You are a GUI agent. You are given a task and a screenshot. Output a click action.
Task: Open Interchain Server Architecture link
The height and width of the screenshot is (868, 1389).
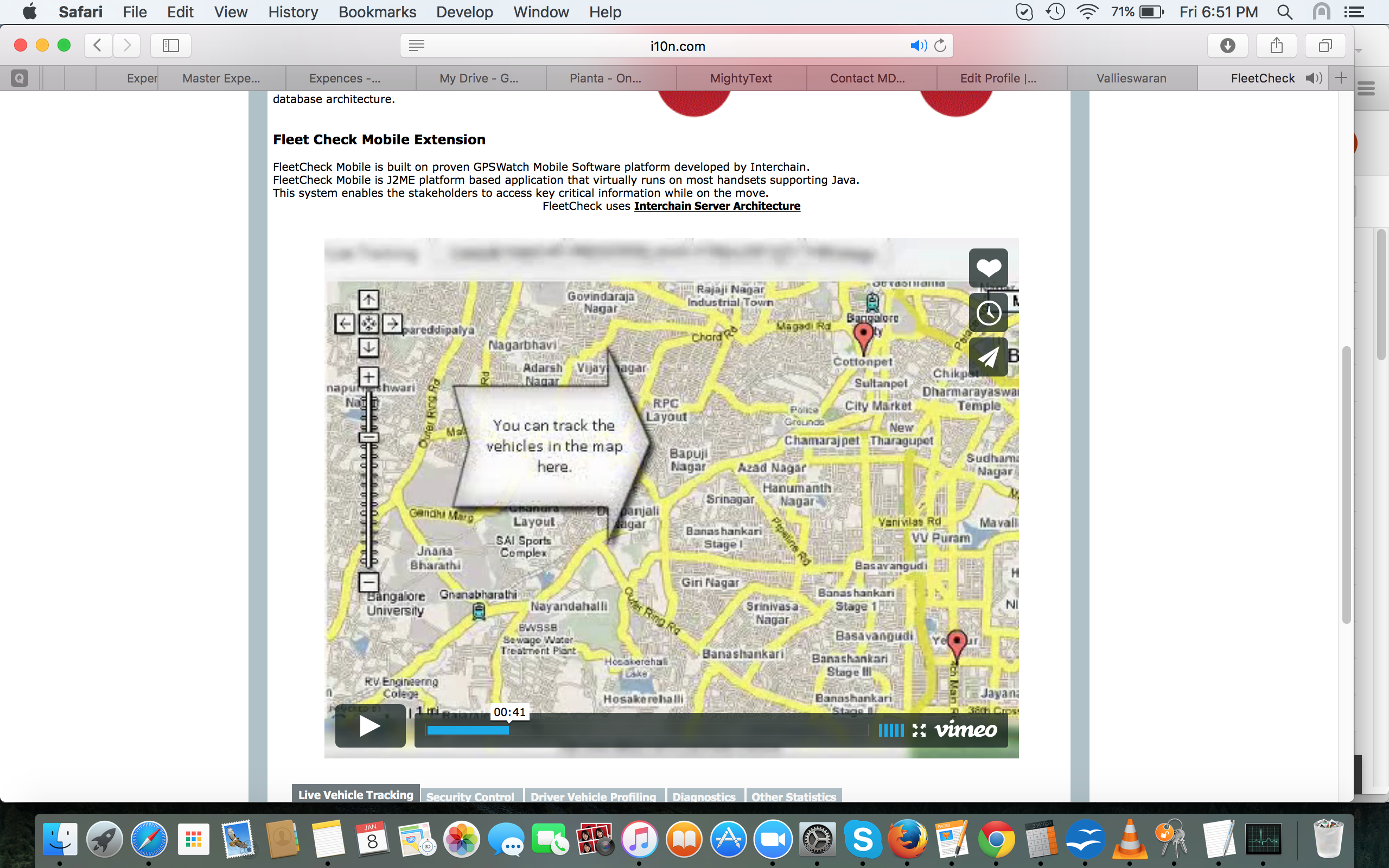point(717,206)
